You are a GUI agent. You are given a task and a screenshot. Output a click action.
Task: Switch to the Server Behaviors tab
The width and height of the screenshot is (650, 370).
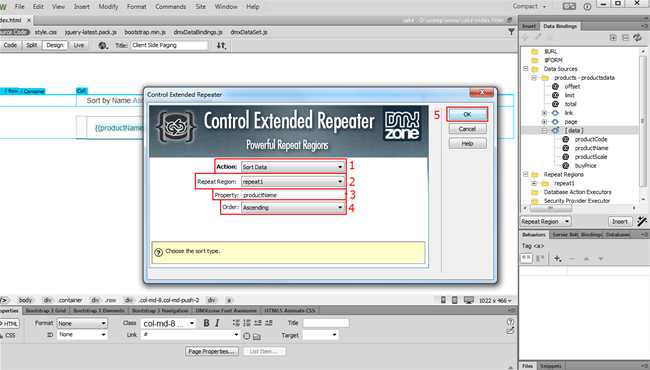click(x=564, y=235)
